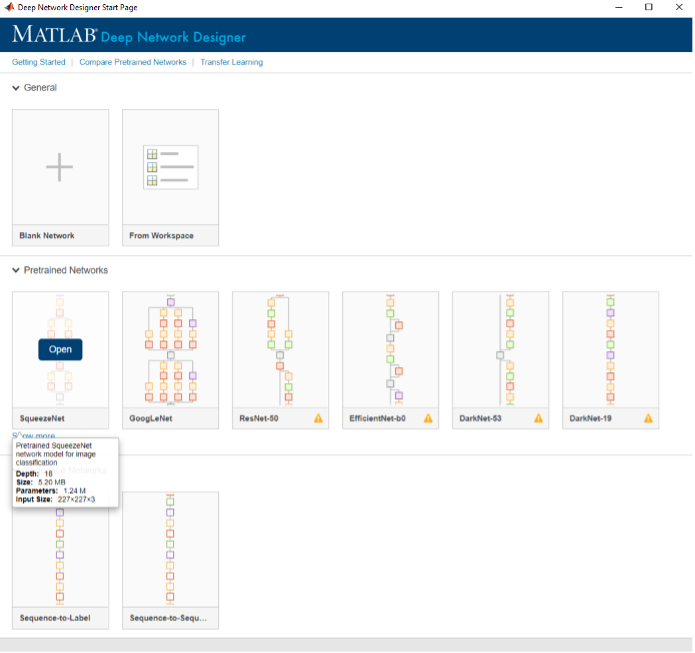The width and height of the screenshot is (695, 653).
Task: Select the DarkNet-53 network thumbnail
Action: click(500, 350)
